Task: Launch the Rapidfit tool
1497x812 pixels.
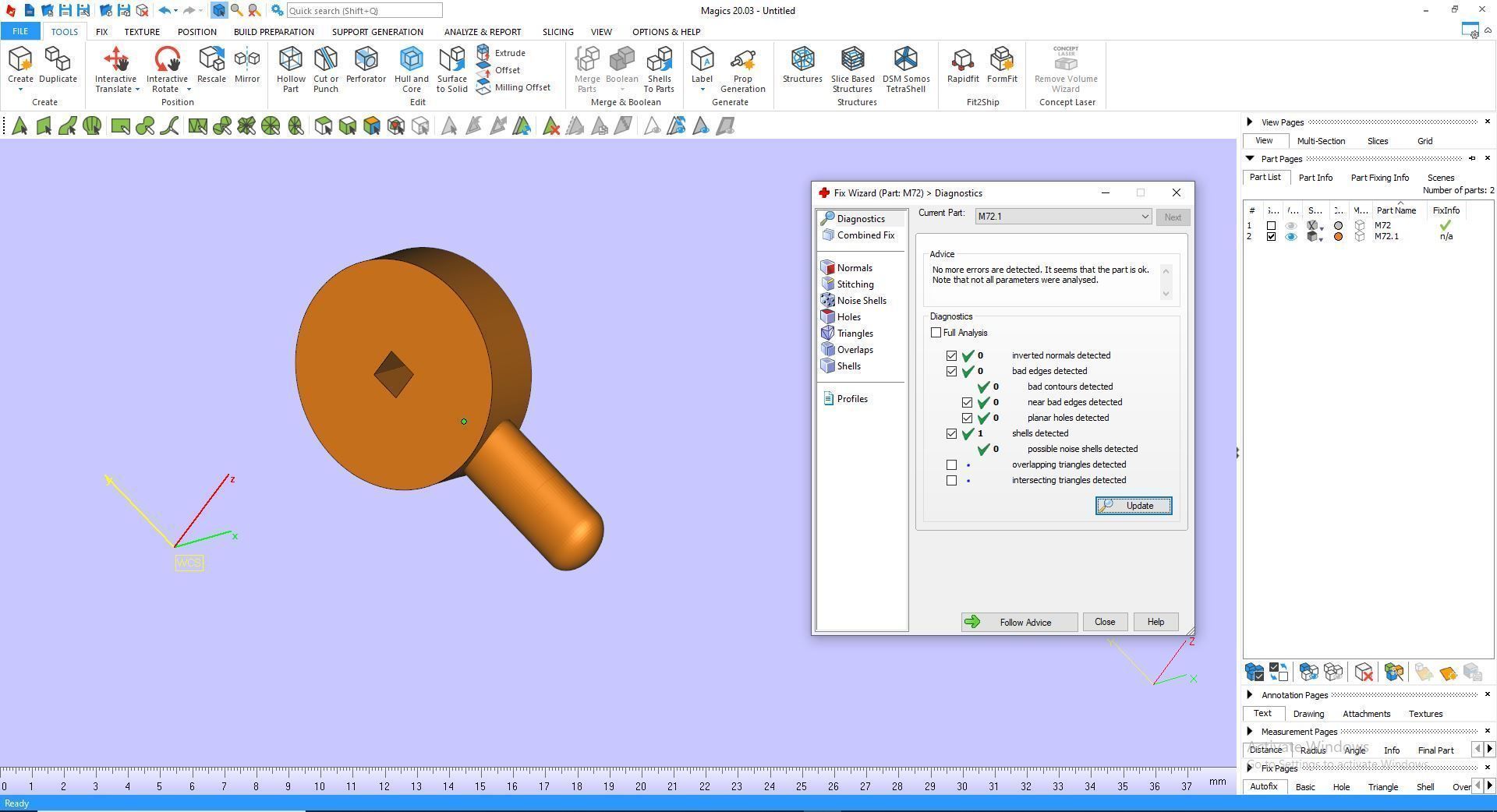Action: coord(963,65)
